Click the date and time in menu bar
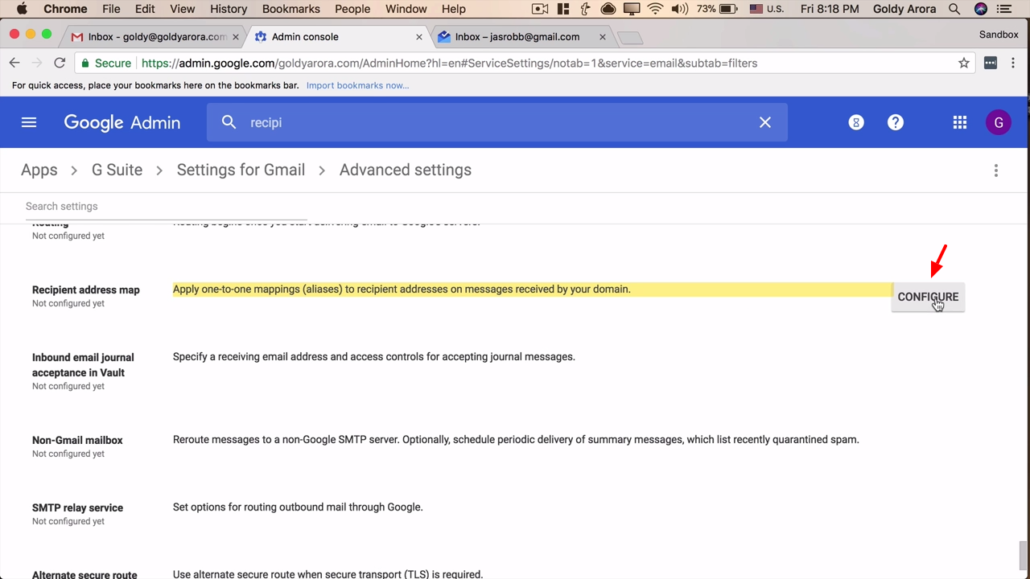This screenshot has width=1030, height=579. [830, 9]
